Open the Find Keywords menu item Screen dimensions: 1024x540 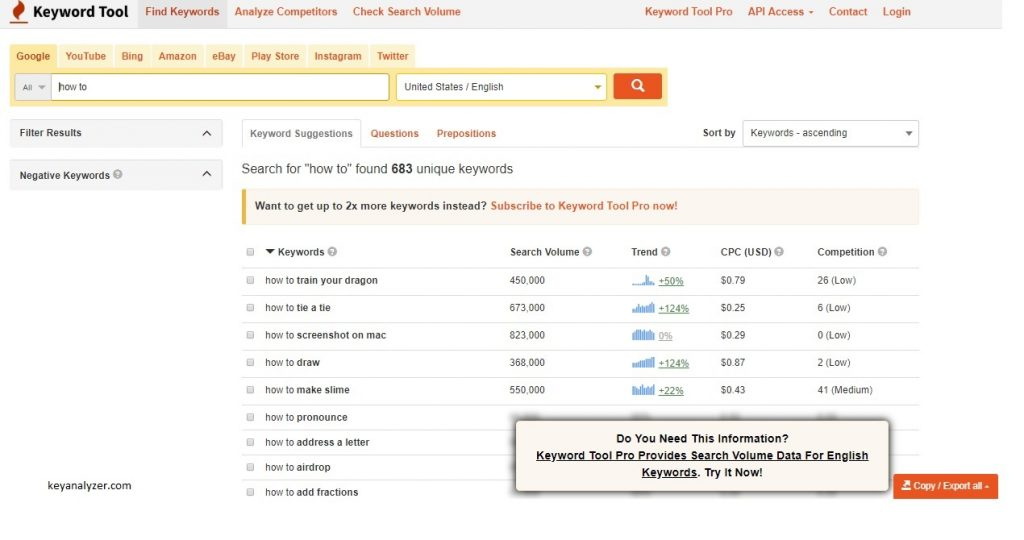(x=182, y=12)
